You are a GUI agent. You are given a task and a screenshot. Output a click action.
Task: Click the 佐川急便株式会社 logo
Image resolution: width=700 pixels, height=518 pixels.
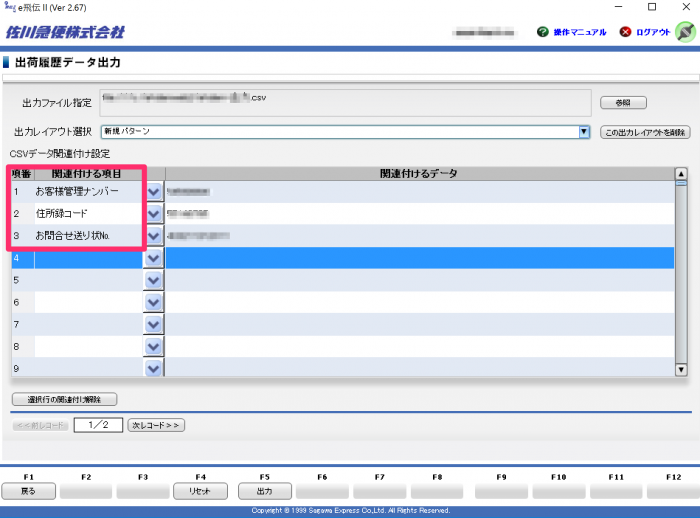tap(65, 32)
